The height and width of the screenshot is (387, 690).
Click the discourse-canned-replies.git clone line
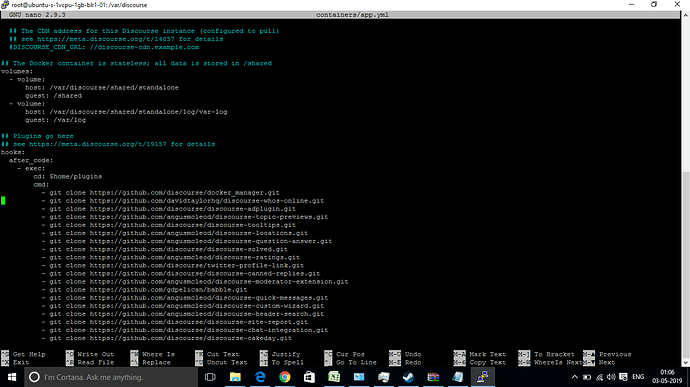point(181,273)
